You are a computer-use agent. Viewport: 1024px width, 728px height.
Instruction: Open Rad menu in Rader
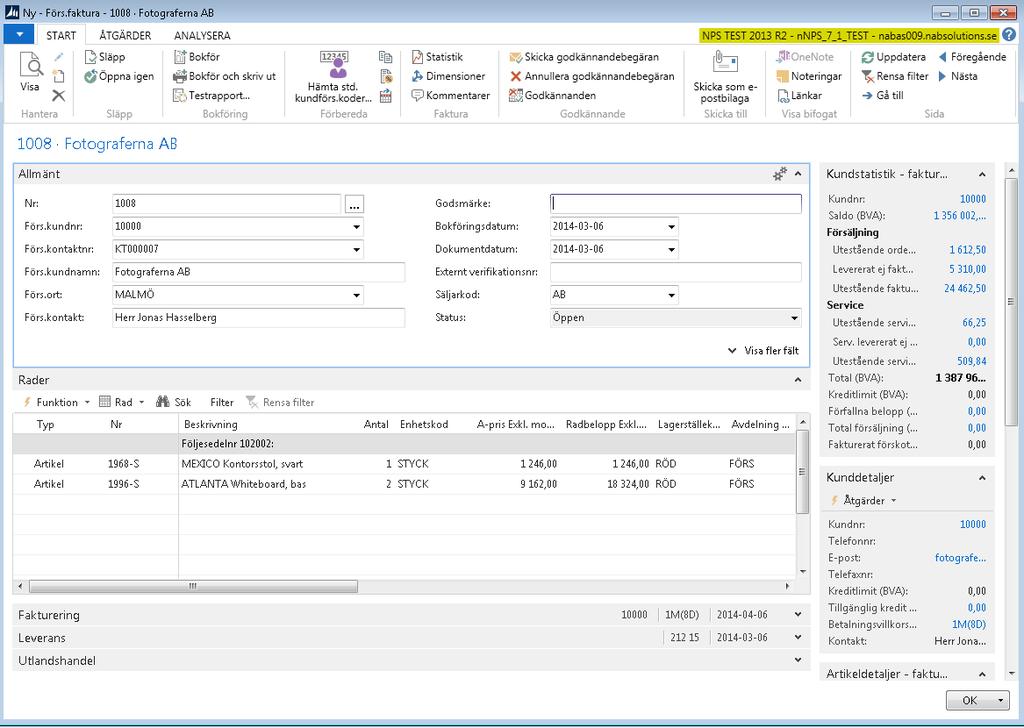[x=122, y=402]
